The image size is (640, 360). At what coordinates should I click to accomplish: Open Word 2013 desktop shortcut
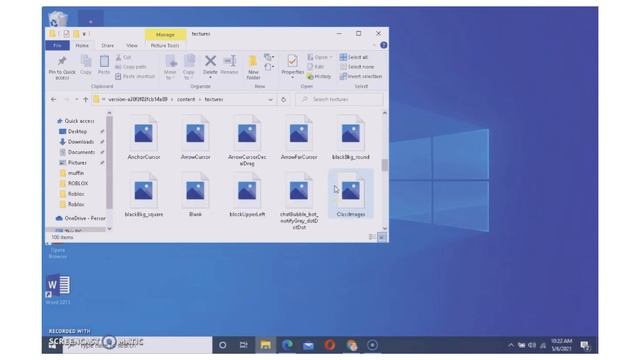(x=58, y=289)
